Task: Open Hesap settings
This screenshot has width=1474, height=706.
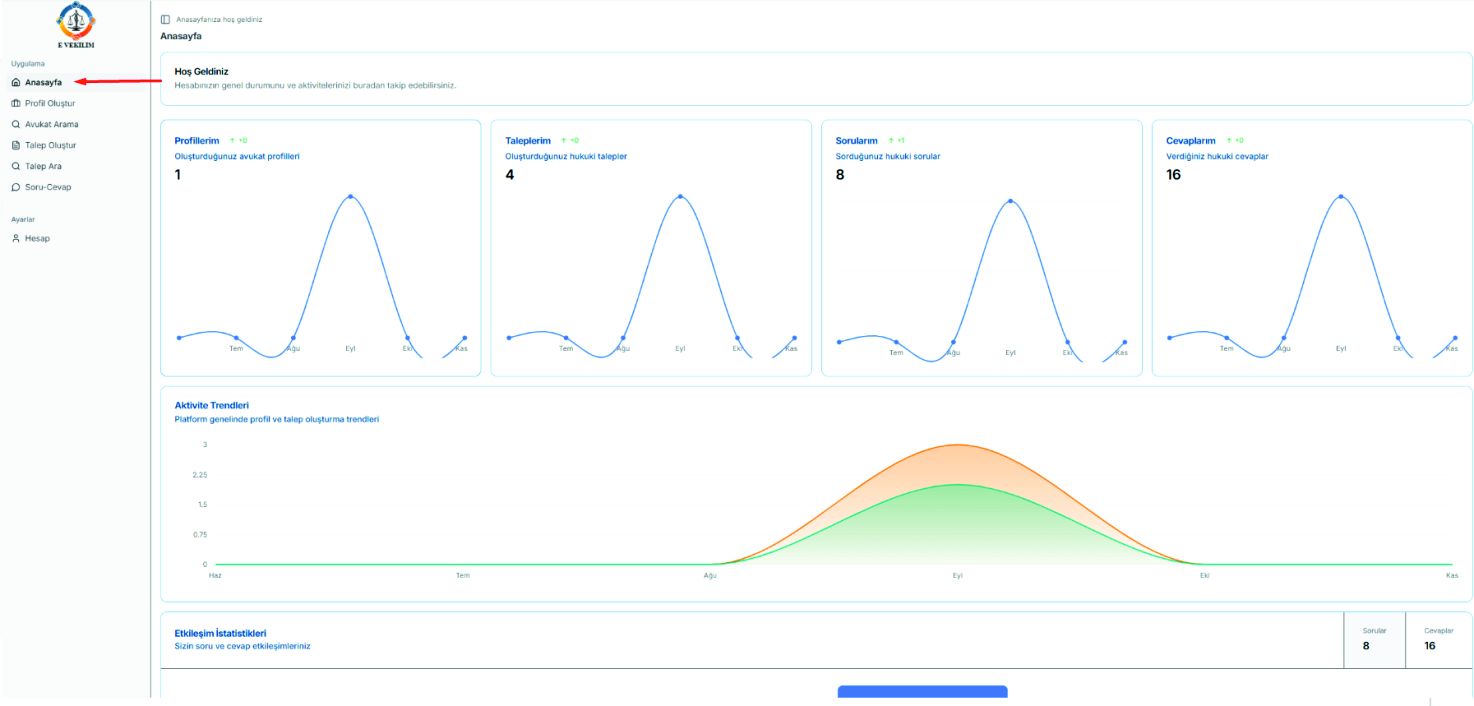Action: 37,238
